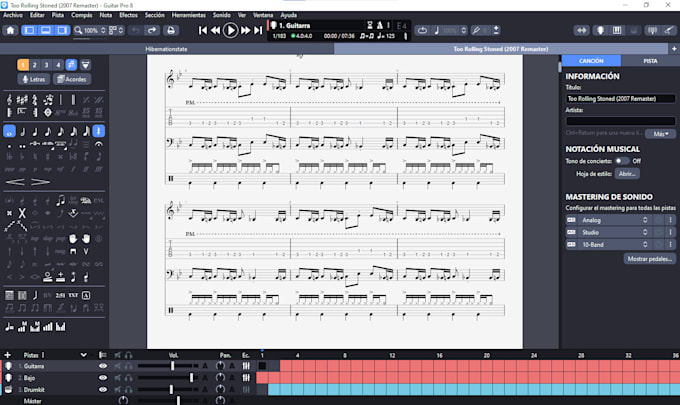Rewind to the previous bar
This screenshot has height=405, width=680.
point(216,30)
